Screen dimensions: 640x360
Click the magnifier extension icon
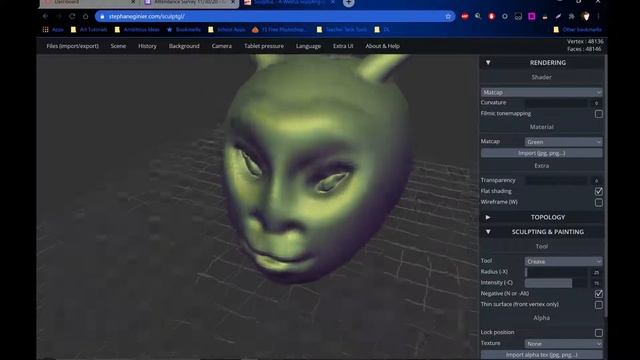click(478, 16)
